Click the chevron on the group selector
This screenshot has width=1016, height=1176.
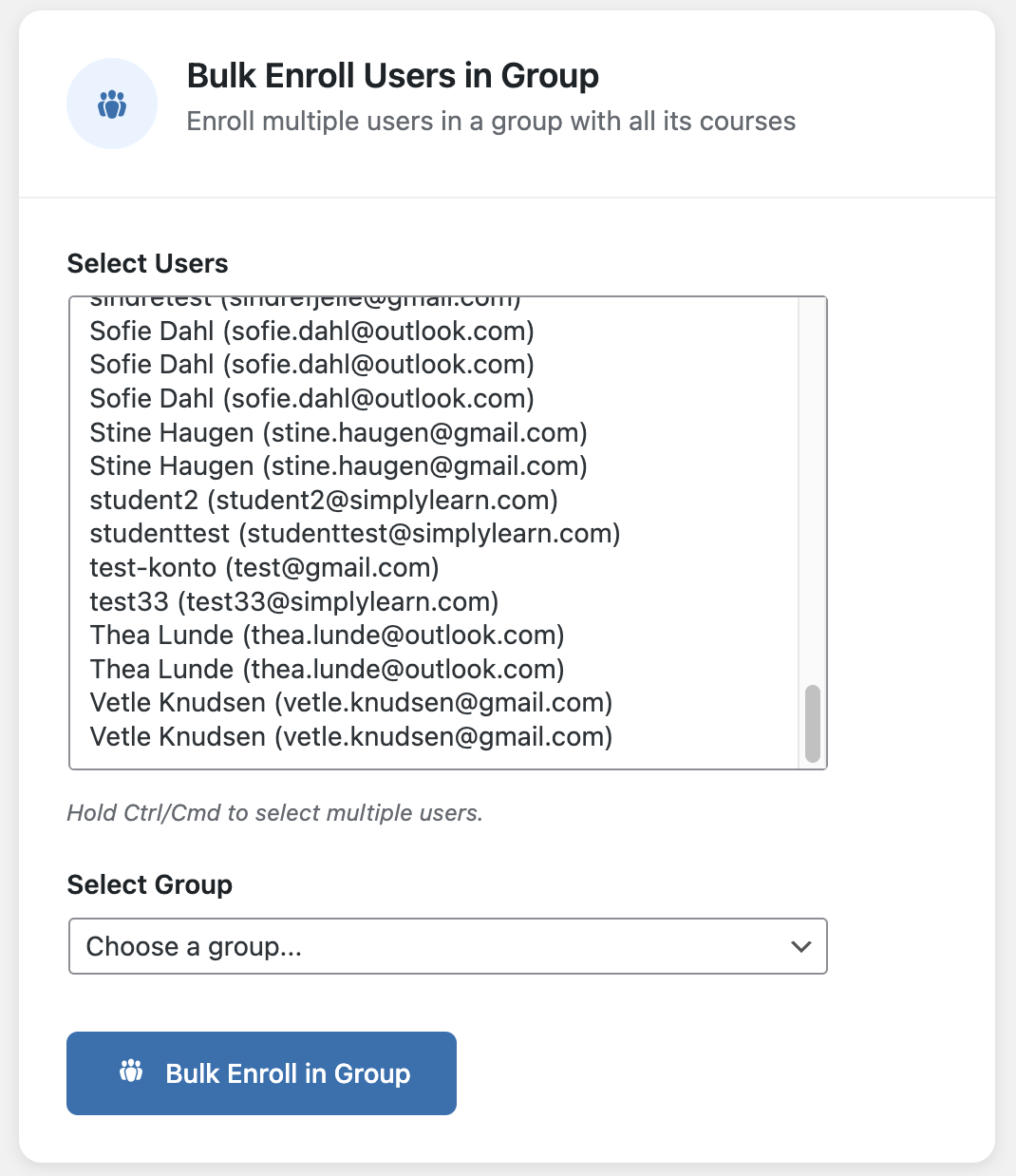(800, 946)
